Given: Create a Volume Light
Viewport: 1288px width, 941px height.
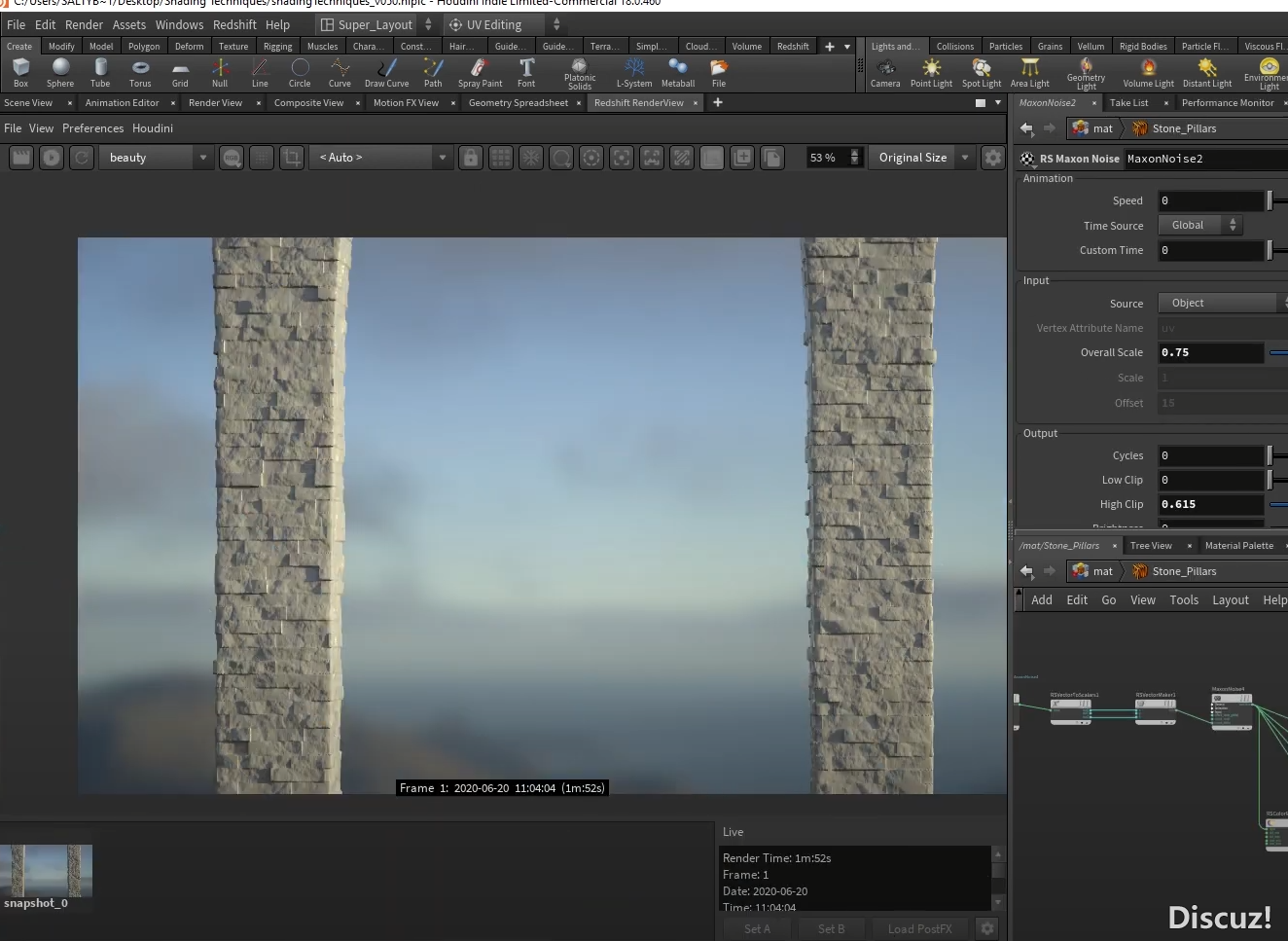Looking at the screenshot, I should 1149,73.
